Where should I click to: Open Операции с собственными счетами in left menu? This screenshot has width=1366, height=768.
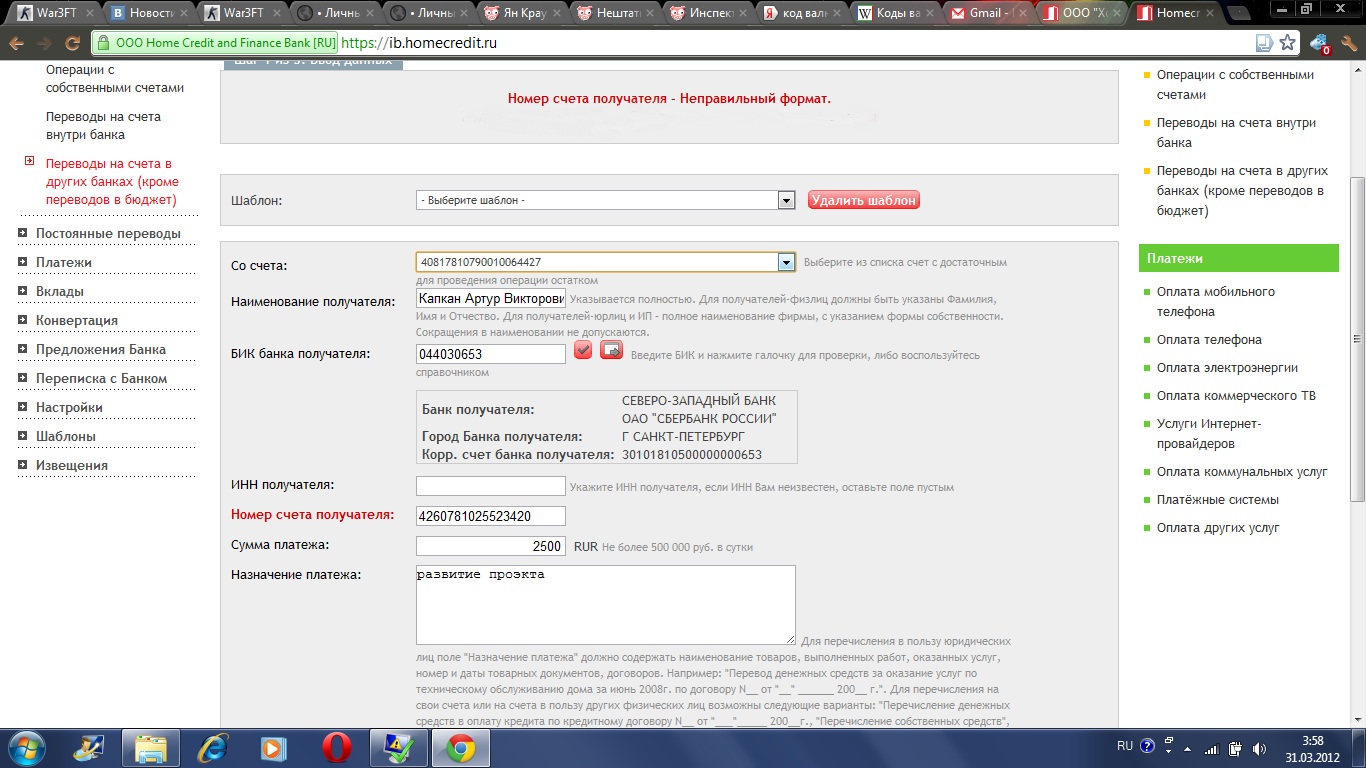point(115,79)
